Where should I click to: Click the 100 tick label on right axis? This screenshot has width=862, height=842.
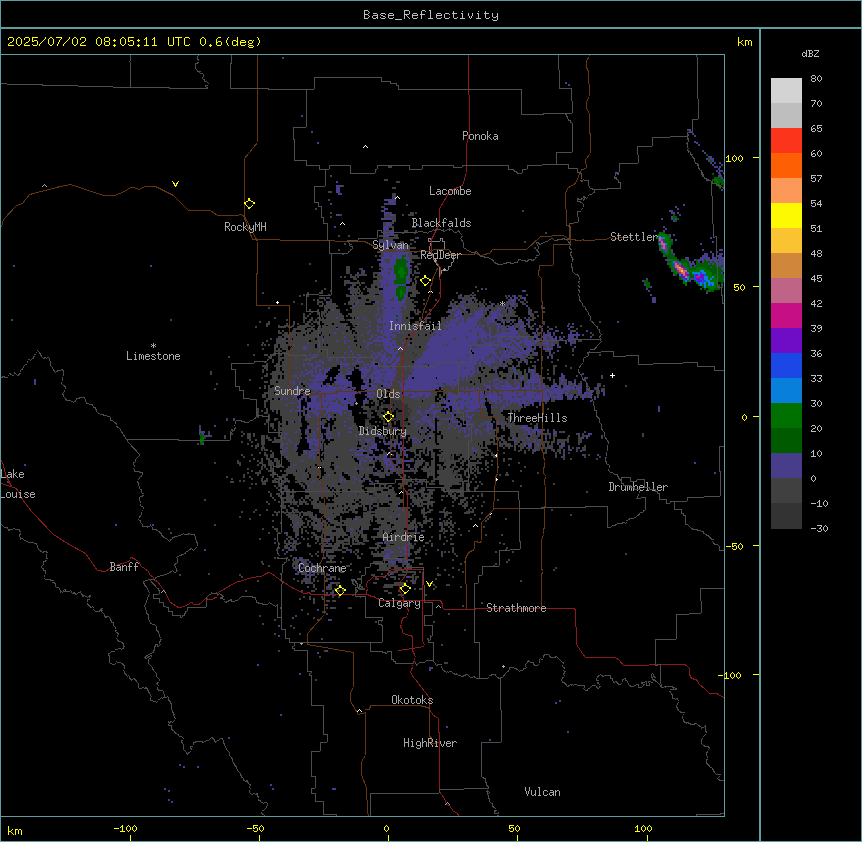pos(734,158)
